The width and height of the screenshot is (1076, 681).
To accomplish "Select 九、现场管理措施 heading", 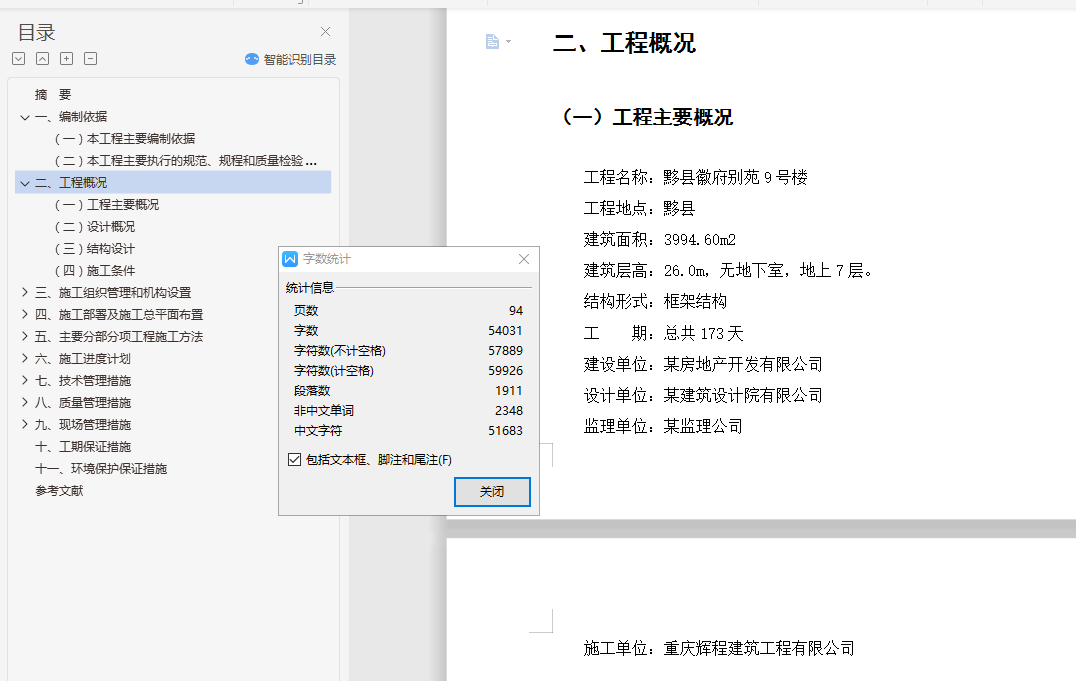I will point(83,424).
